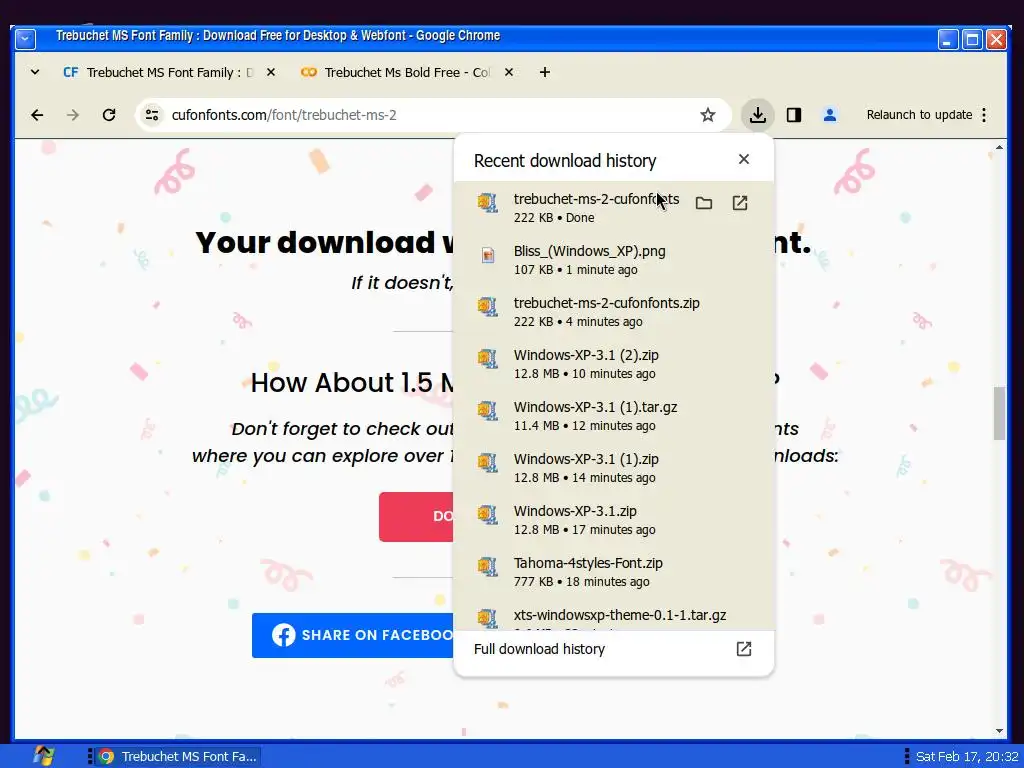Reload the current page
This screenshot has width=1024, height=768.
pos(109,115)
